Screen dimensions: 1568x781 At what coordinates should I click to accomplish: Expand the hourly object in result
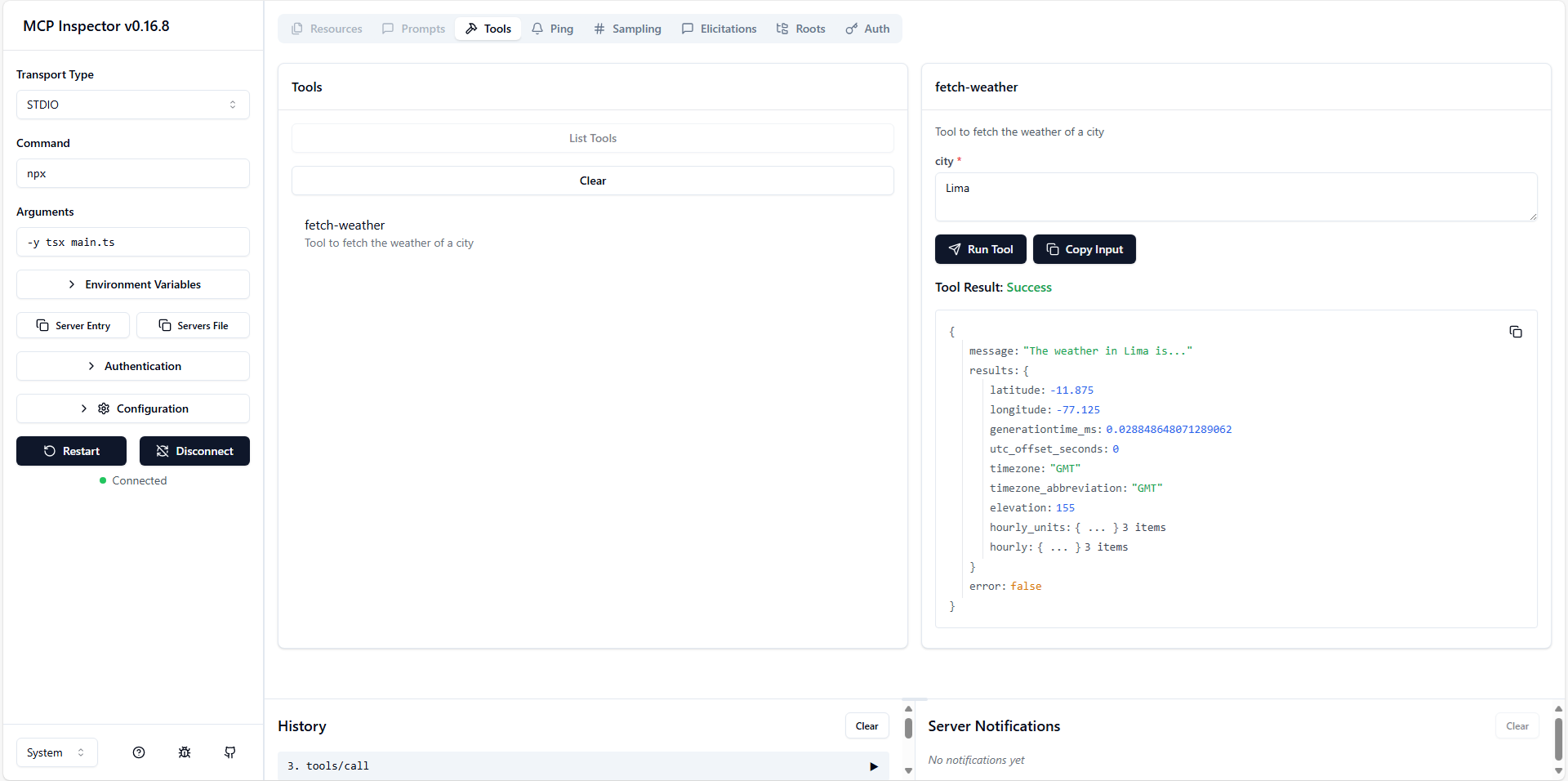pyautogui.click(x=1058, y=547)
